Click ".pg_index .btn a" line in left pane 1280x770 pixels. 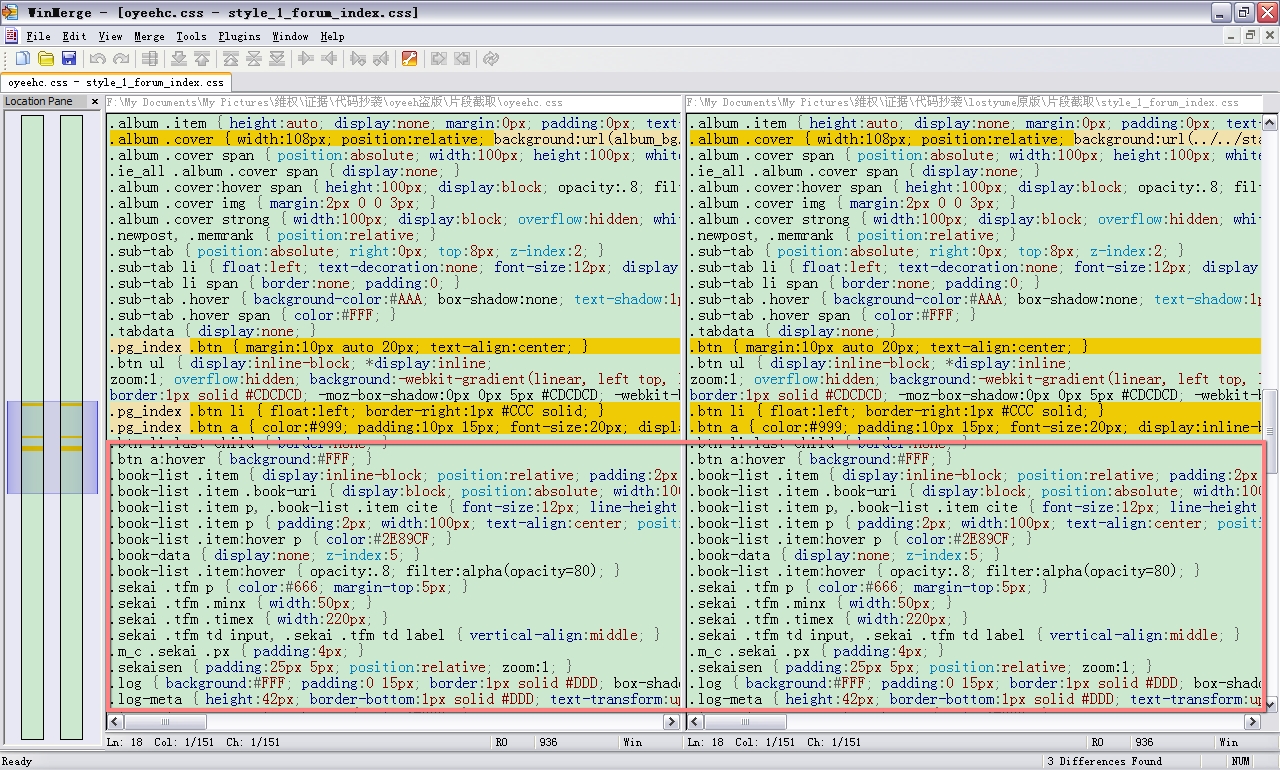coord(393,427)
